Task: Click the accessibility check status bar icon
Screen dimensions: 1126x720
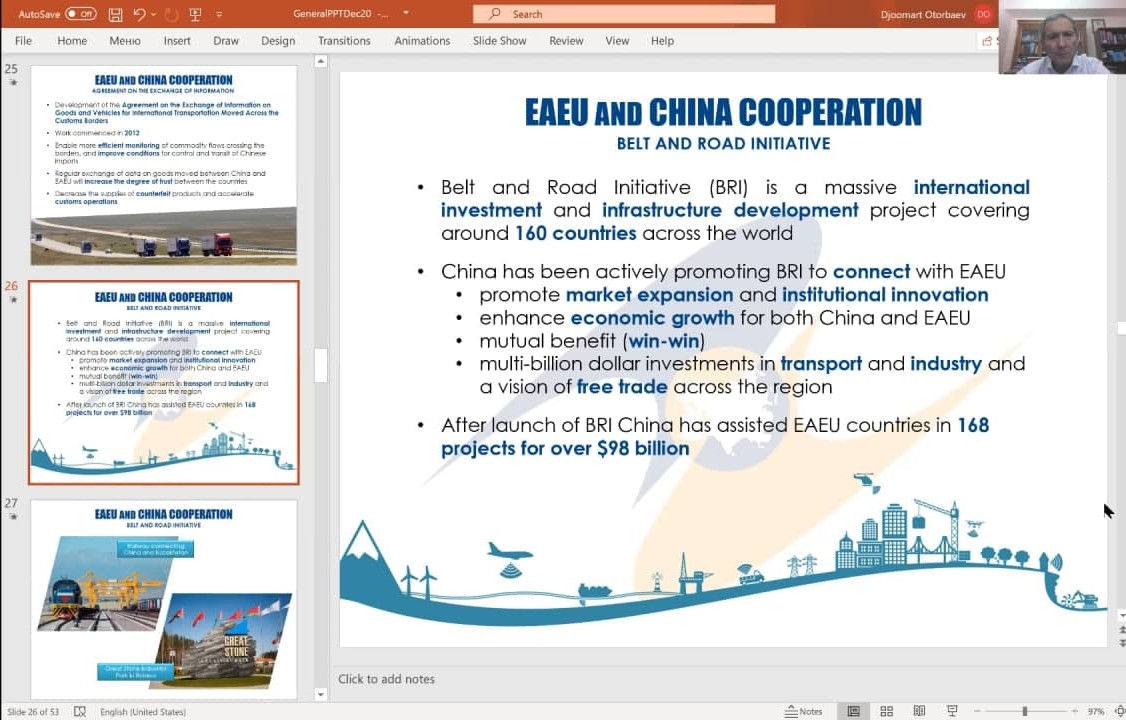Action: tap(80, 711)
